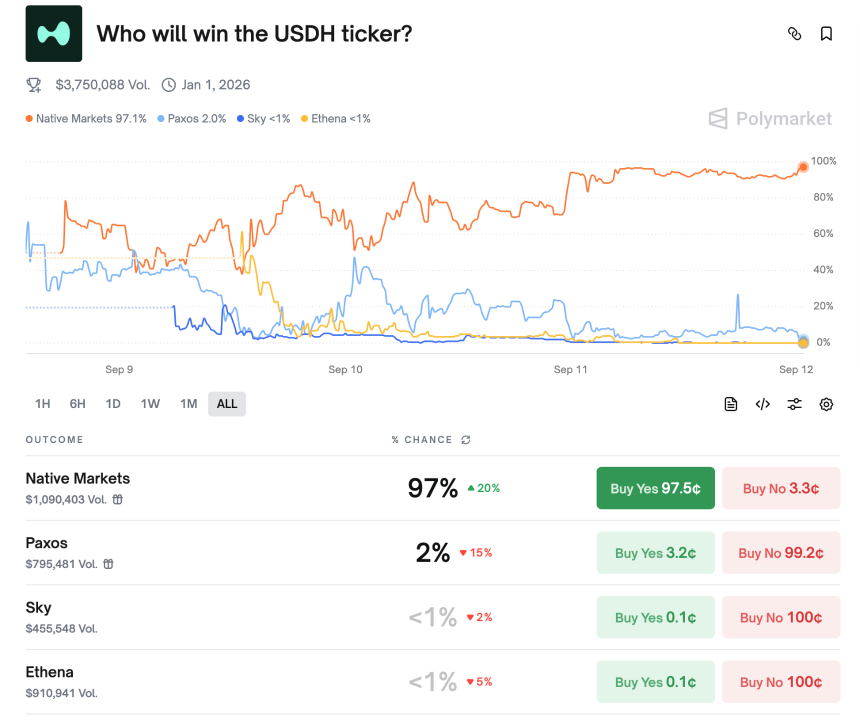Viewport: 860px width, 725px height.
Task: Open the market rules document icon
Action: click(x=731, y=404)
